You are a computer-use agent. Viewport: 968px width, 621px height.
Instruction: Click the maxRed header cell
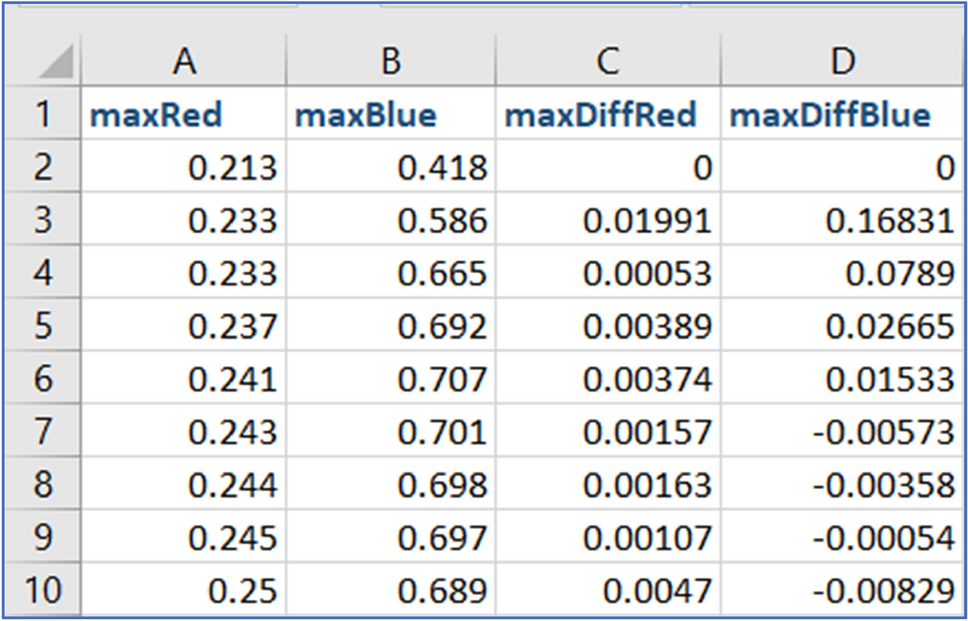(x=183, y=115)
